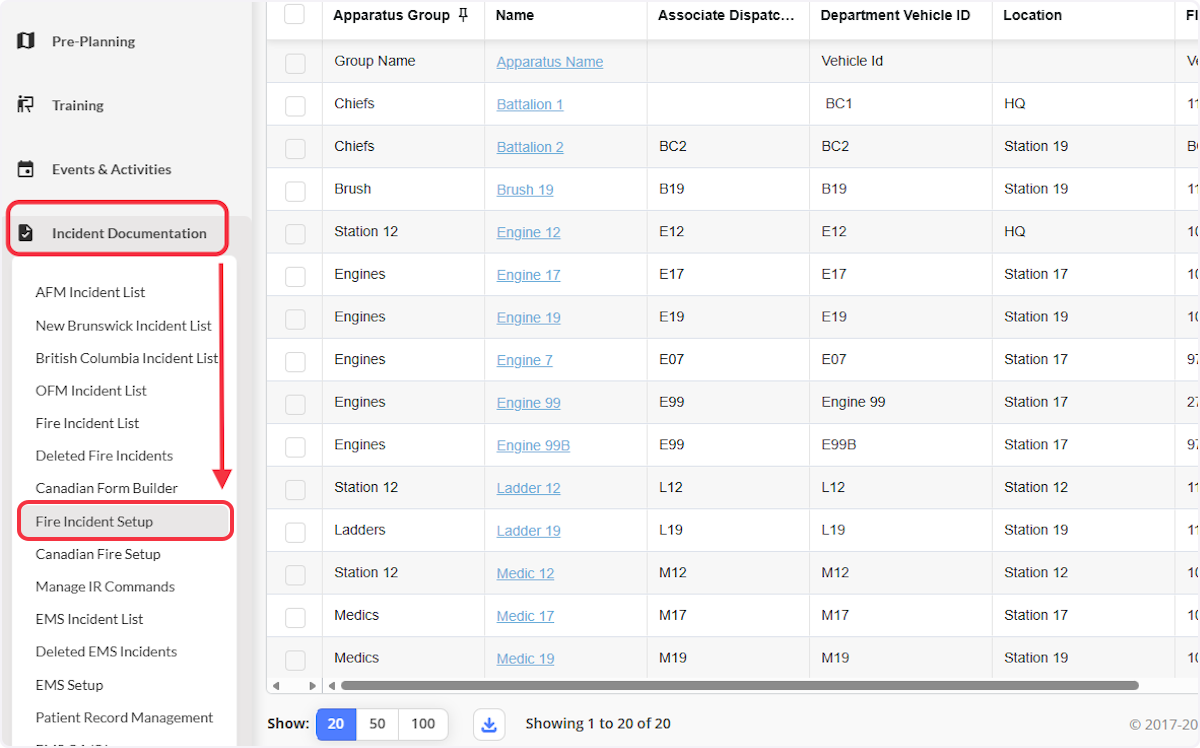Open the Engine 99 link
This screenshot has height=748, width=1200.
pyautogui.click(x=528, y=403)
